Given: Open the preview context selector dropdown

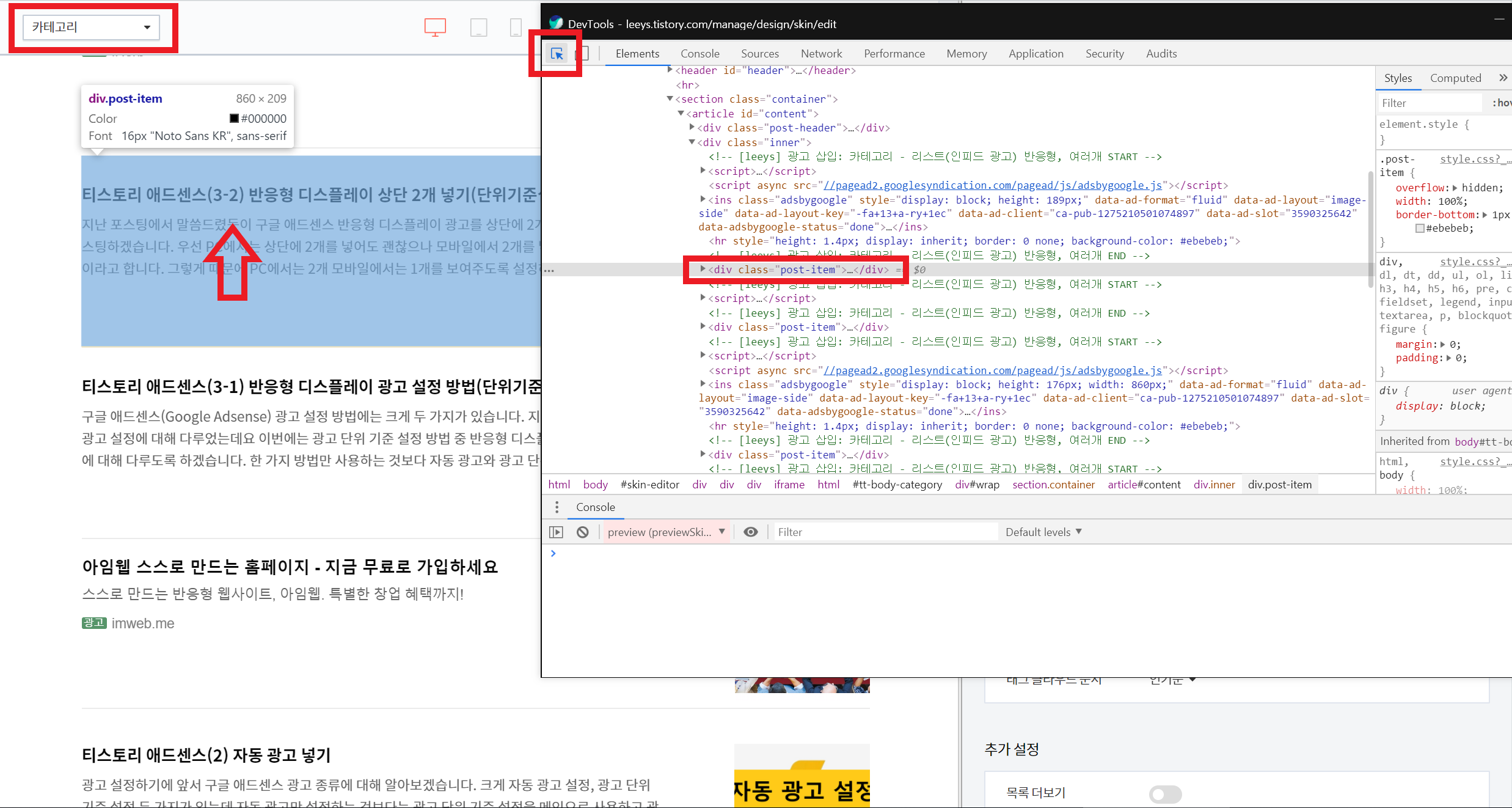Looking at the screenshot, I should tap(667, 532).
